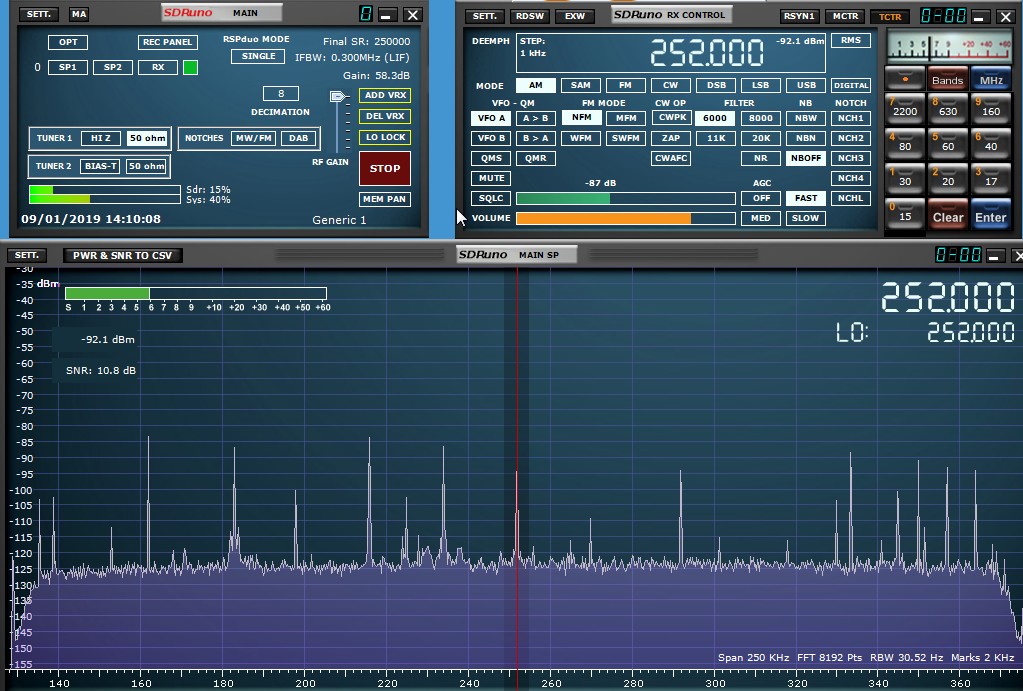Select Tuner 2 50 ohm input
This screenshot has height=691, width=1023.
[x=147, y=166]
